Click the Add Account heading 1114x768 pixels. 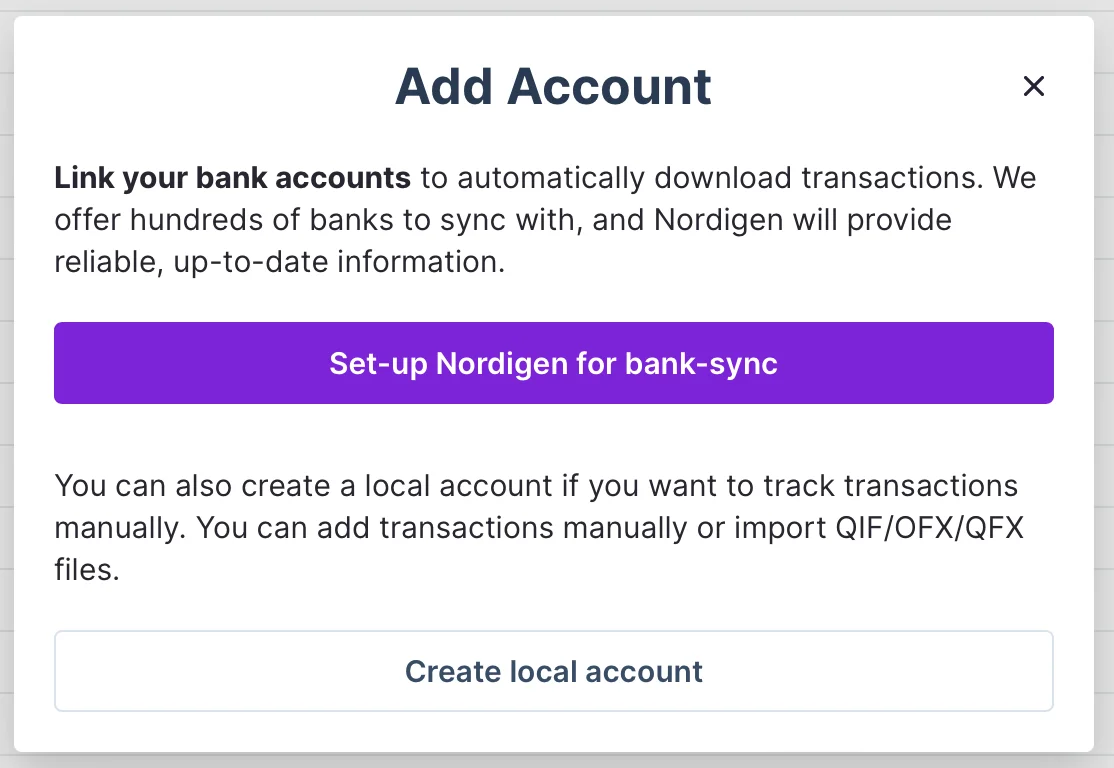tap(553, 87)
